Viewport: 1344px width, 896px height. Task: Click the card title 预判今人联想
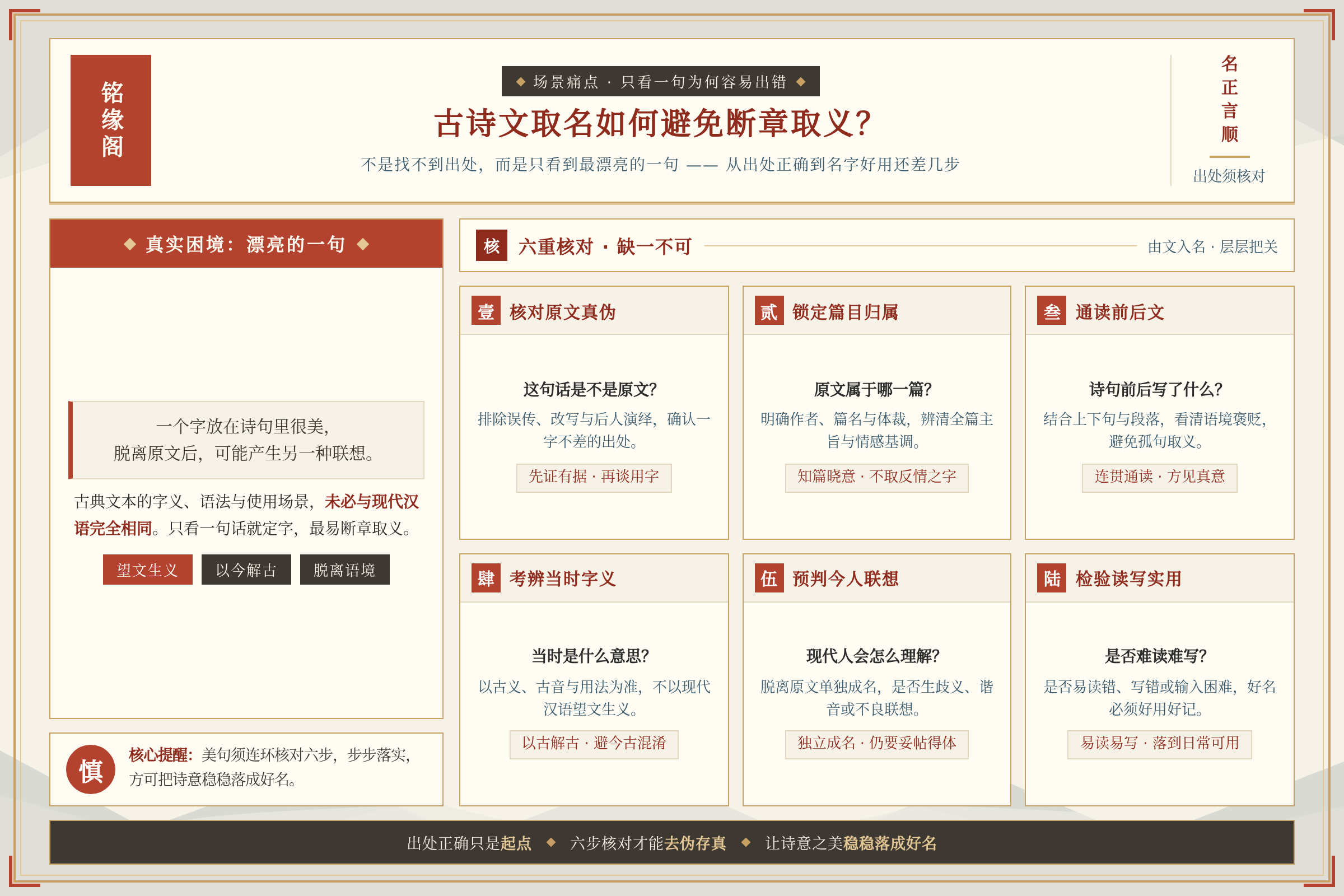pyautogui.click(x=845, y=579)
